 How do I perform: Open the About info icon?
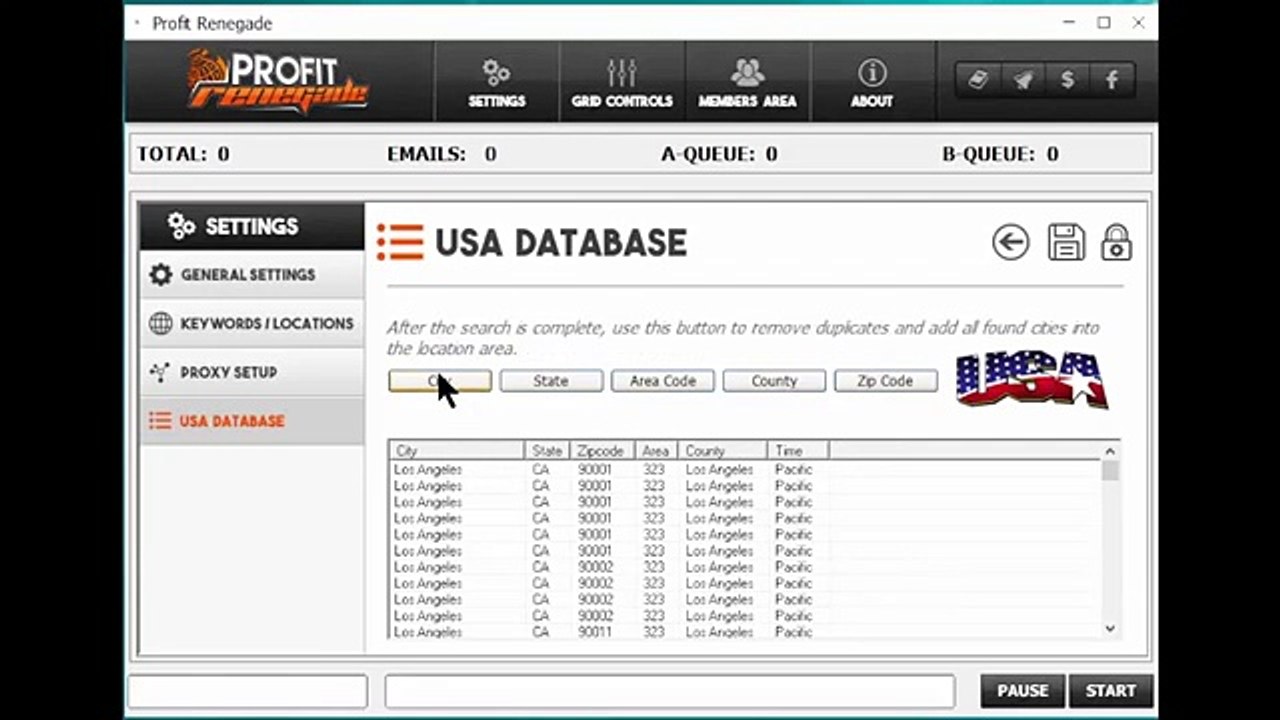pos(872,82)
